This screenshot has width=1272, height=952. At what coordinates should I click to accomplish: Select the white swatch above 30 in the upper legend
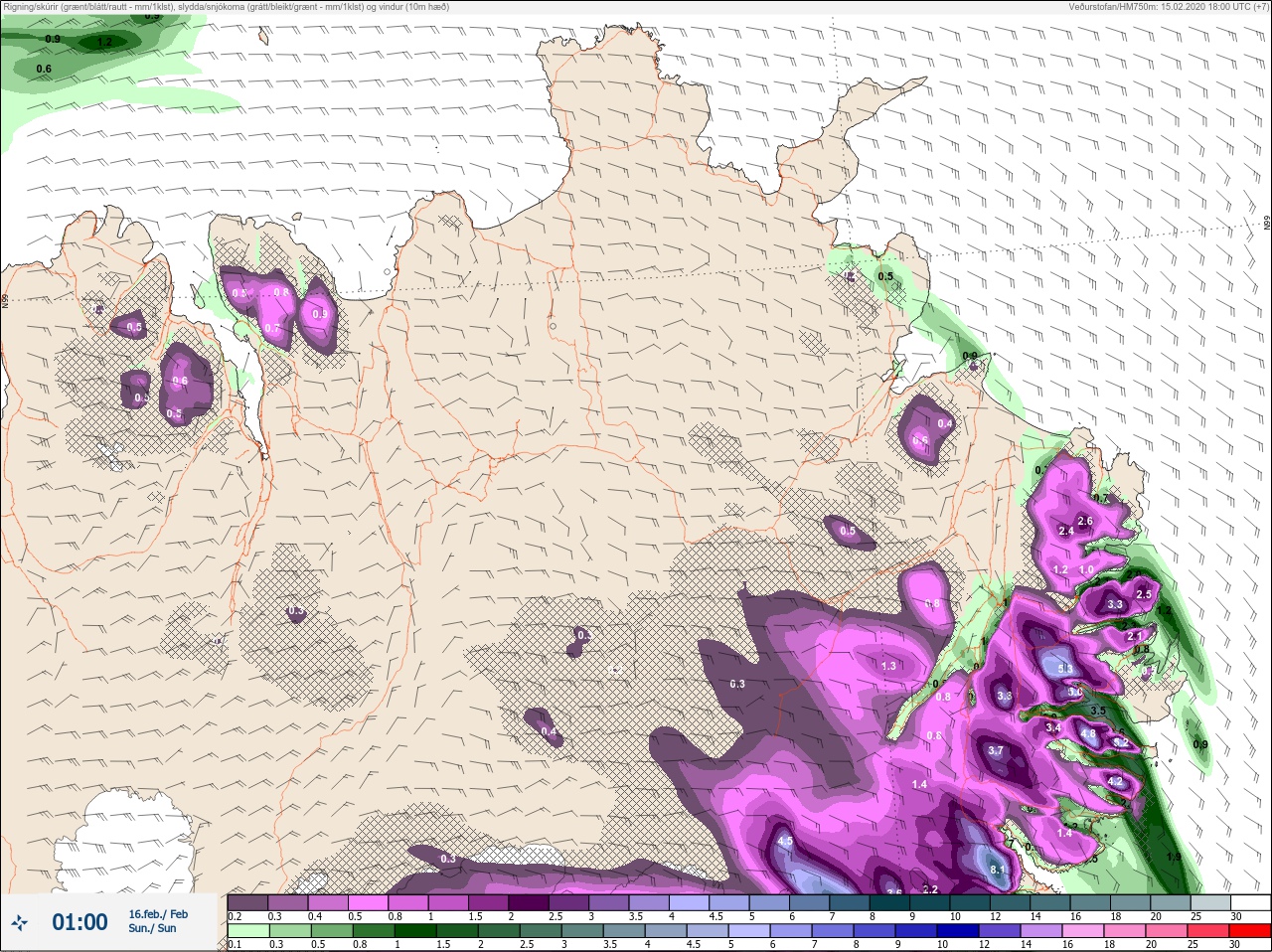coord(1250,902)
